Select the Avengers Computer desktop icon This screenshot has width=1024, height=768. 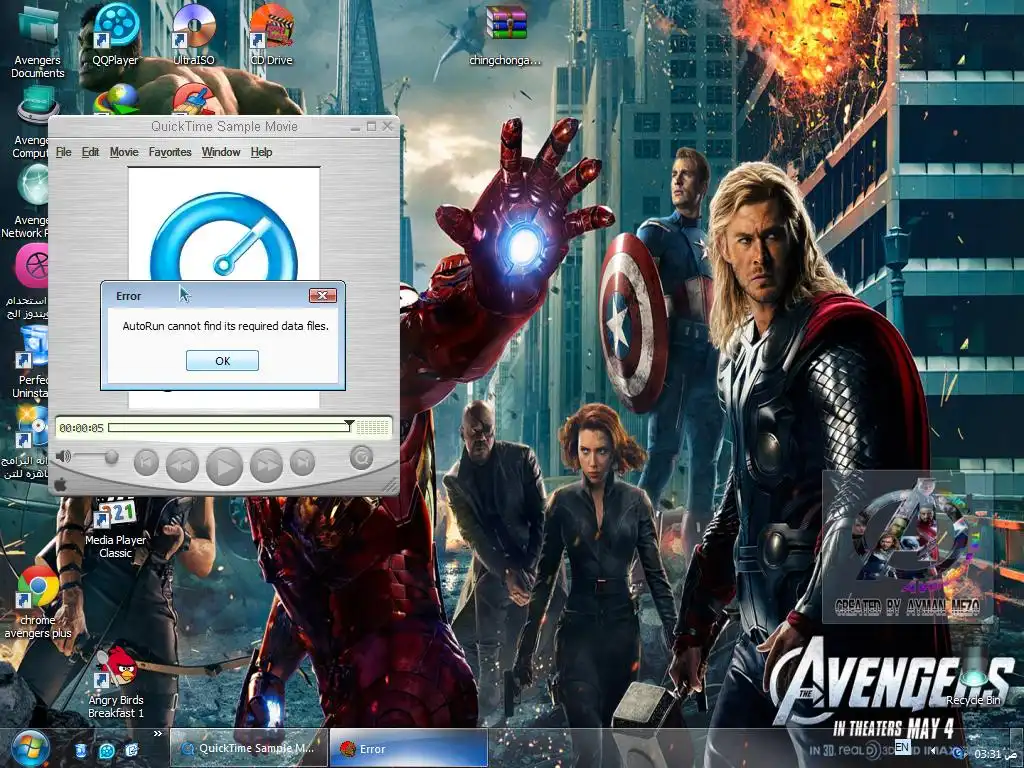[30, 124]
